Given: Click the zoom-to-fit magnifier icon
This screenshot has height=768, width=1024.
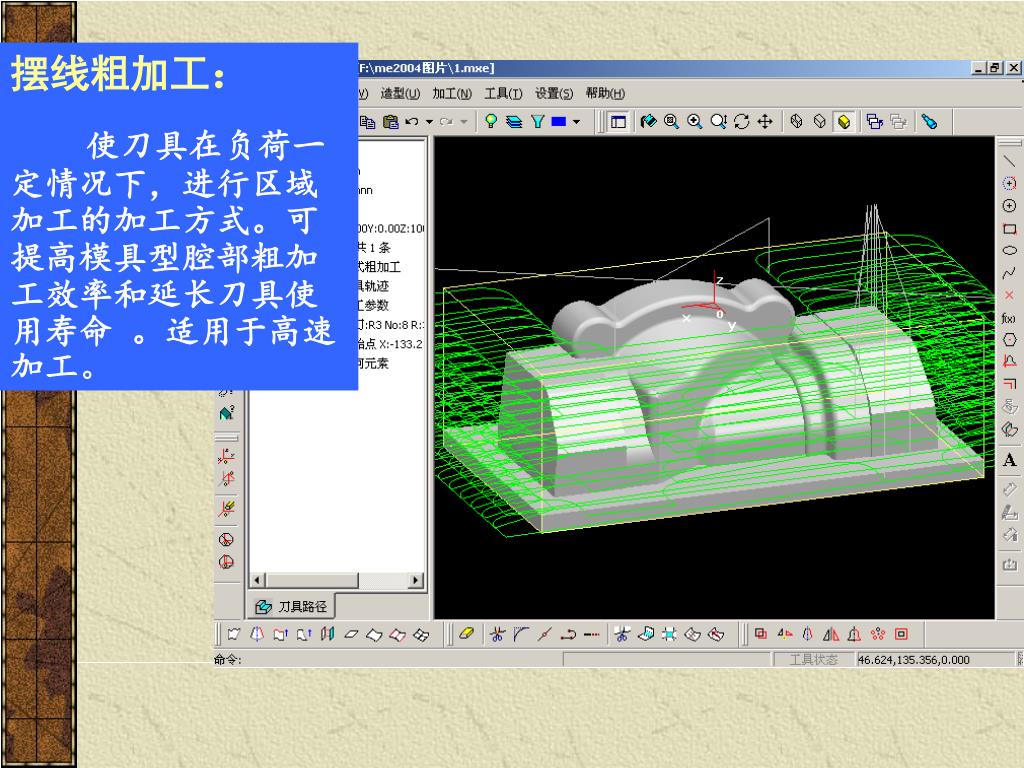Looking at the screenshot, I should click(671, 121).
